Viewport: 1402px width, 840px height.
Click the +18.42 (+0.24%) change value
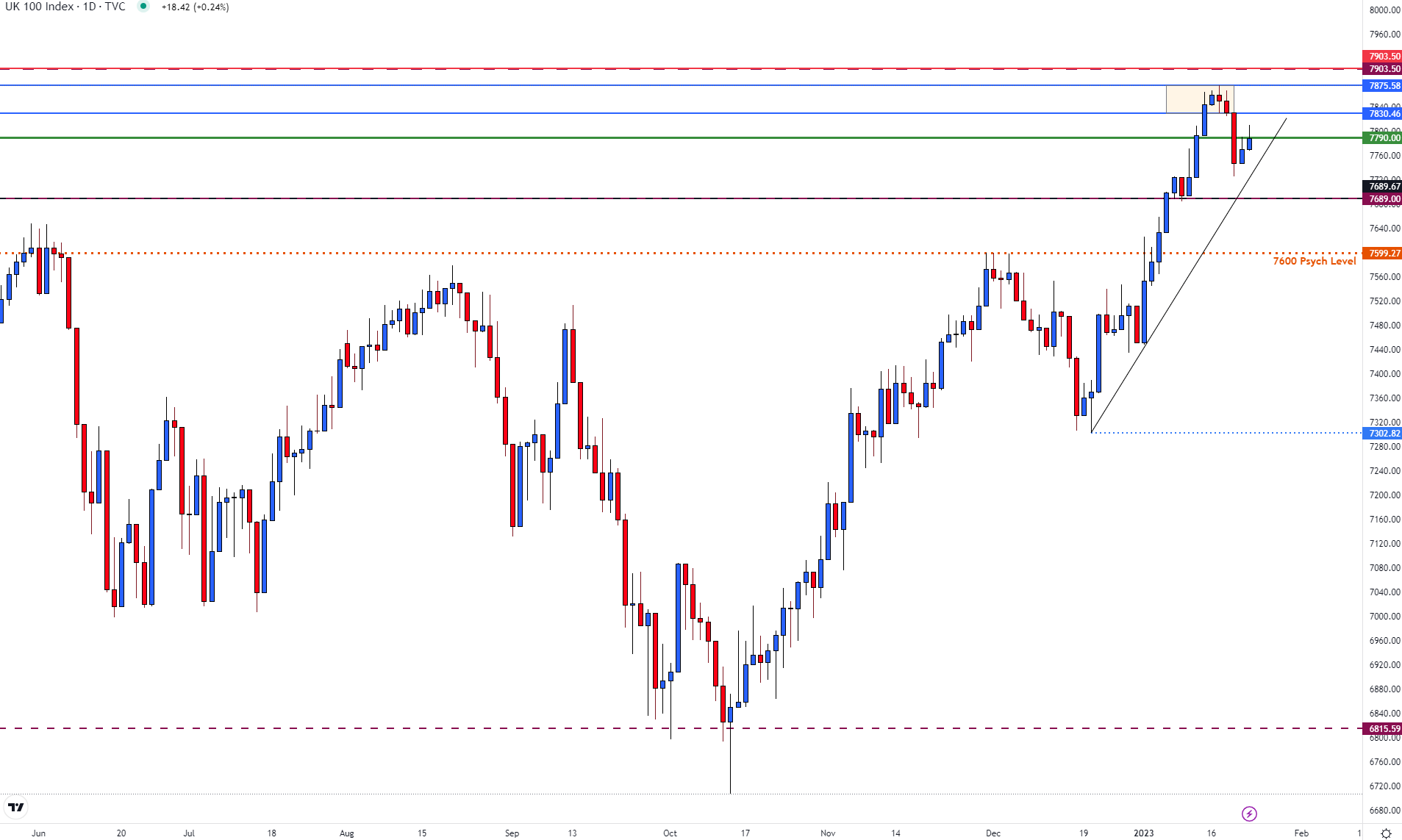tap(195, 7)
